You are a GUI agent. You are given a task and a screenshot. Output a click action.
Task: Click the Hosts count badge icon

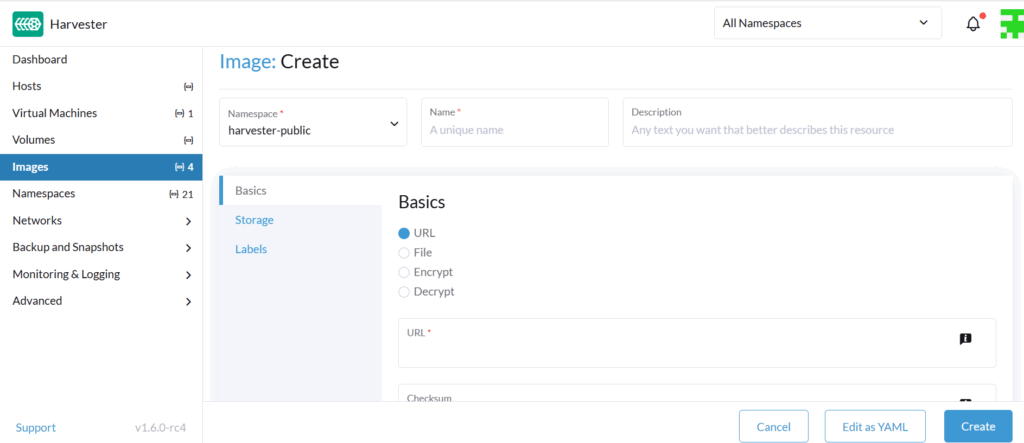click(x=188, y=87)
